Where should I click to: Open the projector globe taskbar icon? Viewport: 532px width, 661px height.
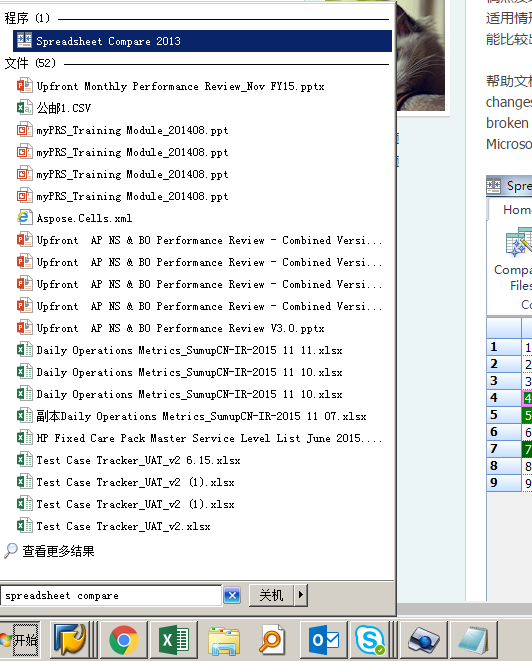pos(423,640)
